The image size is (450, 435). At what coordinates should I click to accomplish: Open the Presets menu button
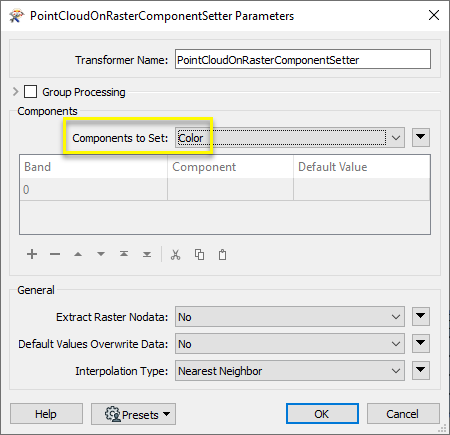[x=133, y=414]
